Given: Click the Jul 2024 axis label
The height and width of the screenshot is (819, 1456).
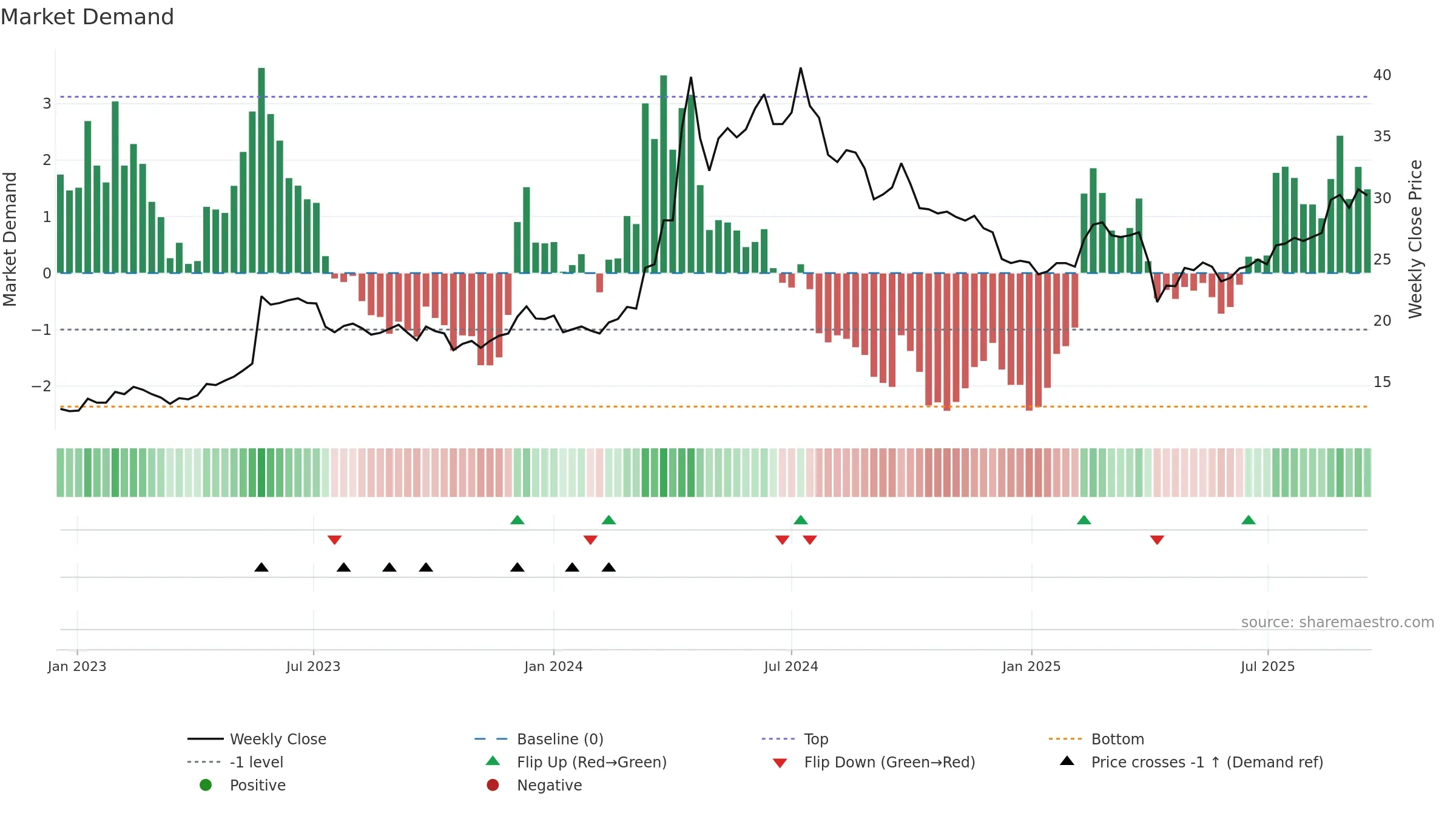Looking at the screenshot, I should pos(791,666).
